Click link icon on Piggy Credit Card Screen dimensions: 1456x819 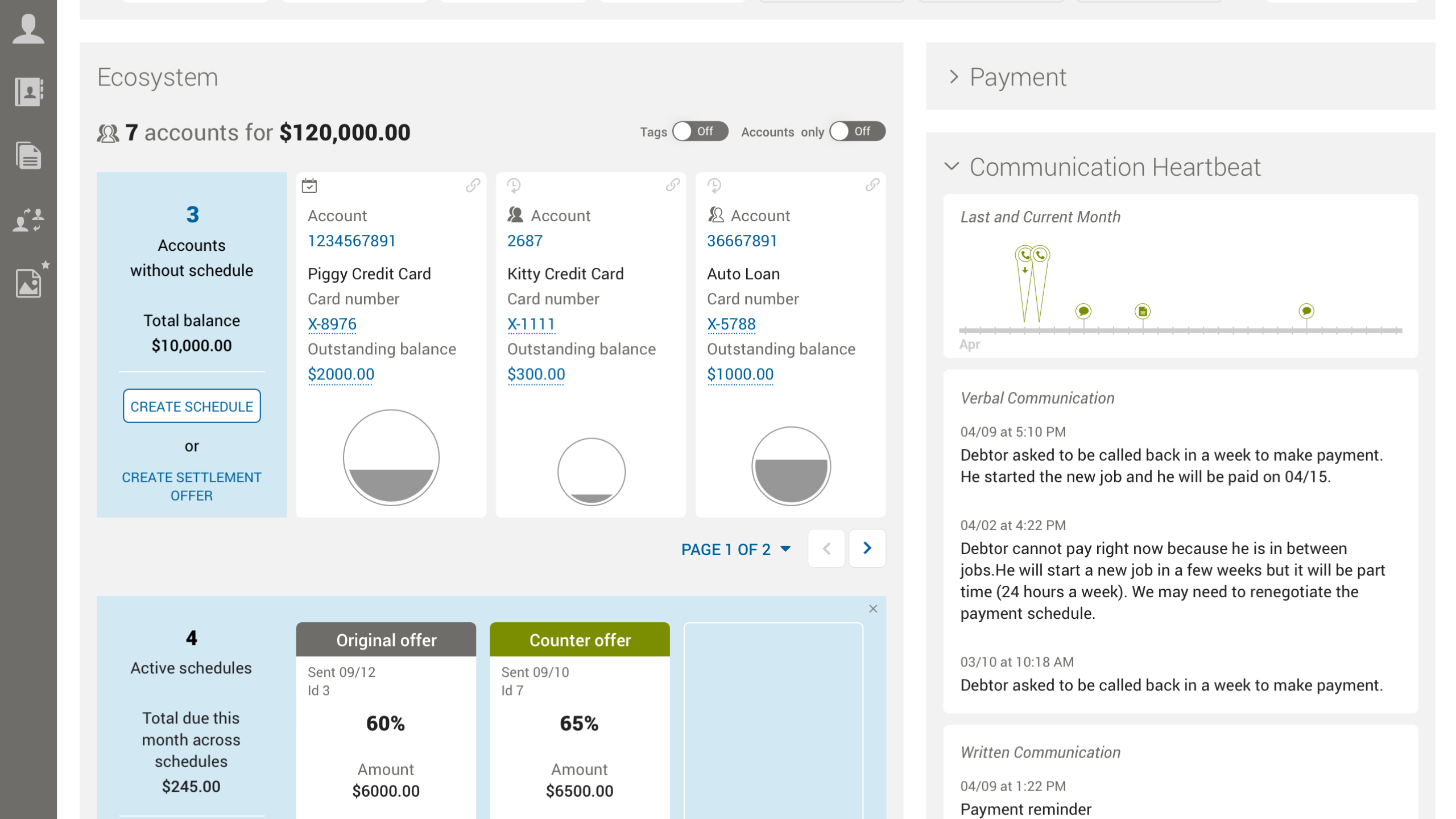point(473,185)
